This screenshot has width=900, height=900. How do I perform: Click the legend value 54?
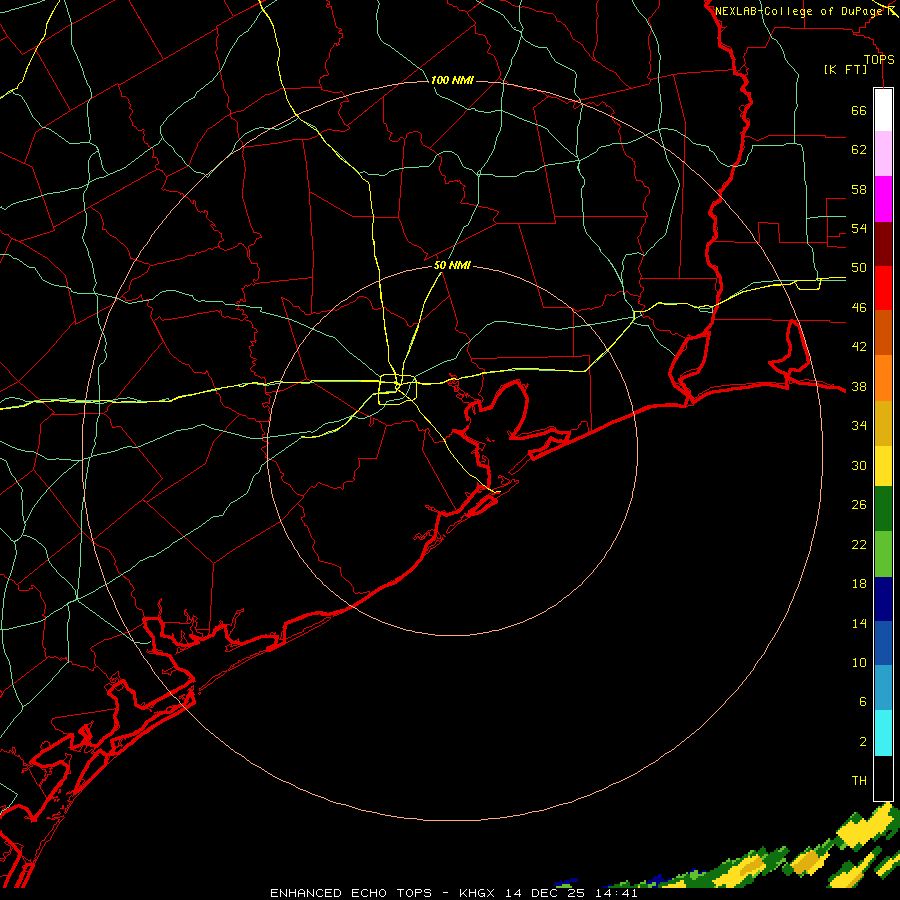point(859,228)
